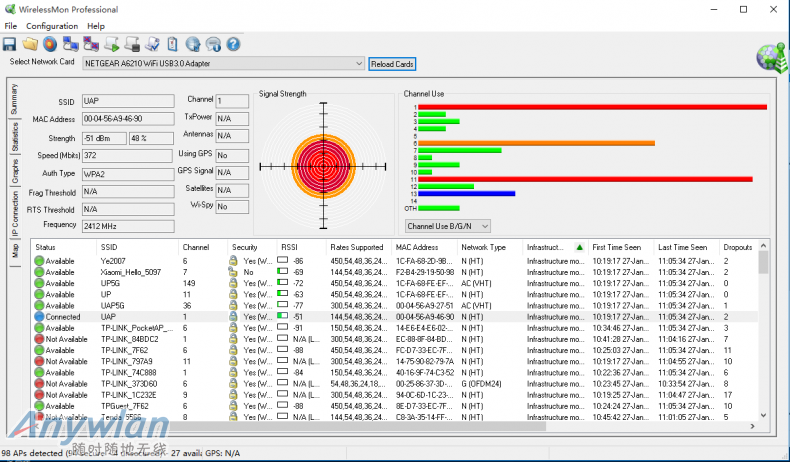Click the yellow open folder toolbar icon

(x=30, y=44)
